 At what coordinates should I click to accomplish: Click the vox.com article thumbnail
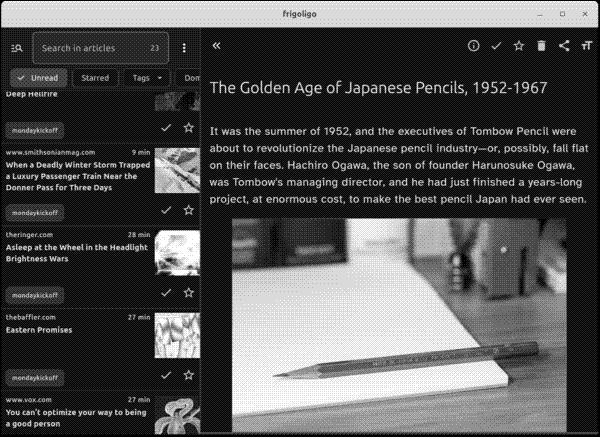[177, 416]
